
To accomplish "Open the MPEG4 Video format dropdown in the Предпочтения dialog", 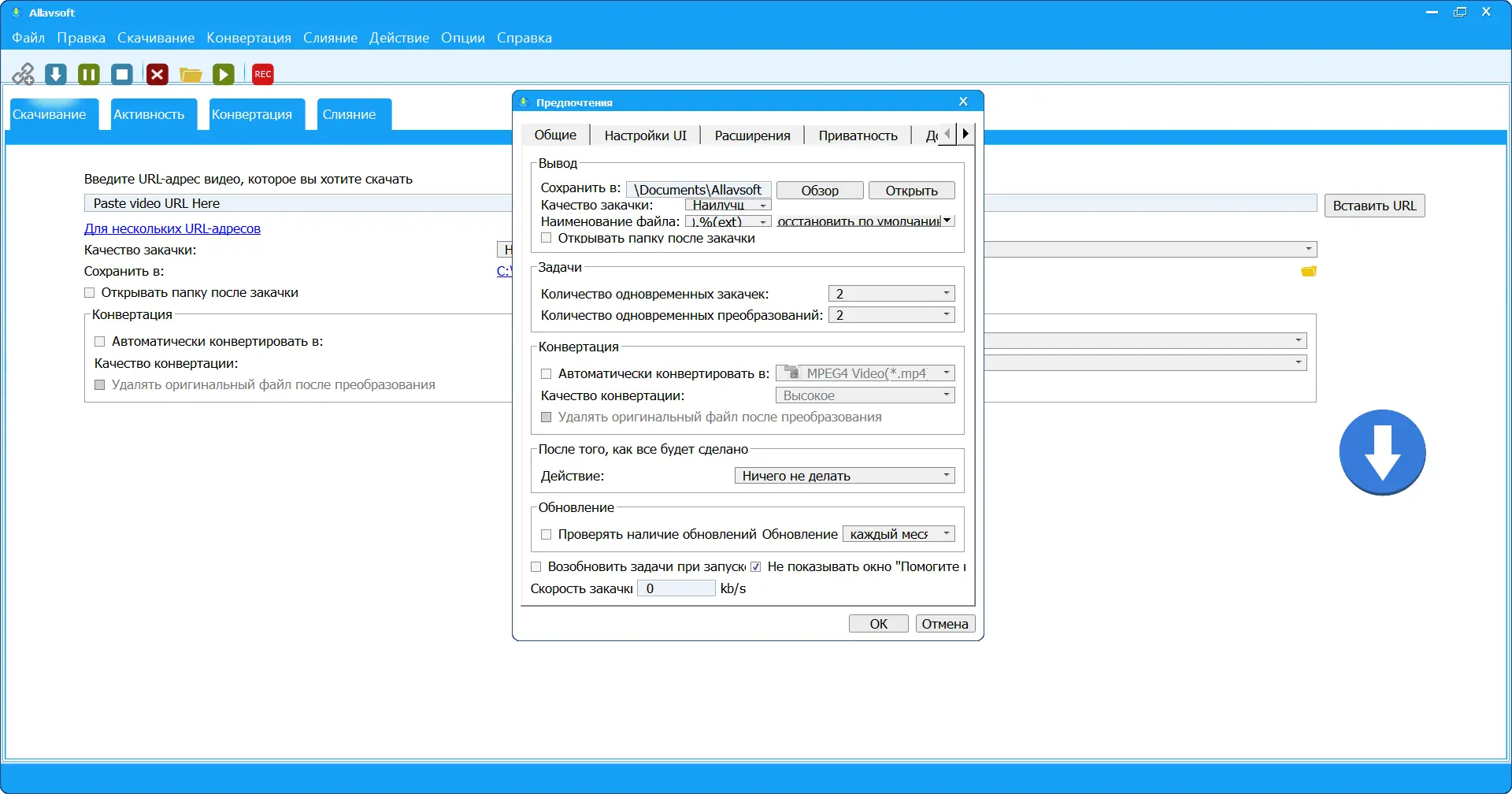I will [865, 373].
